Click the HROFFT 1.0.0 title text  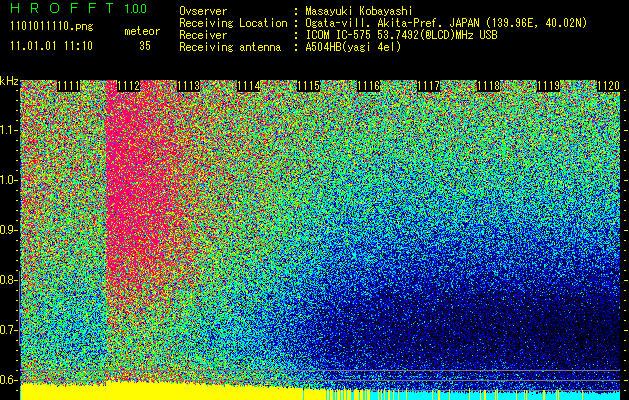point(79,8)
